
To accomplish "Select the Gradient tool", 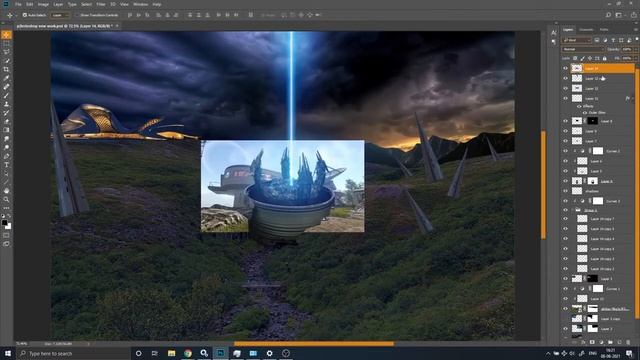I will [x=6, y=130].
